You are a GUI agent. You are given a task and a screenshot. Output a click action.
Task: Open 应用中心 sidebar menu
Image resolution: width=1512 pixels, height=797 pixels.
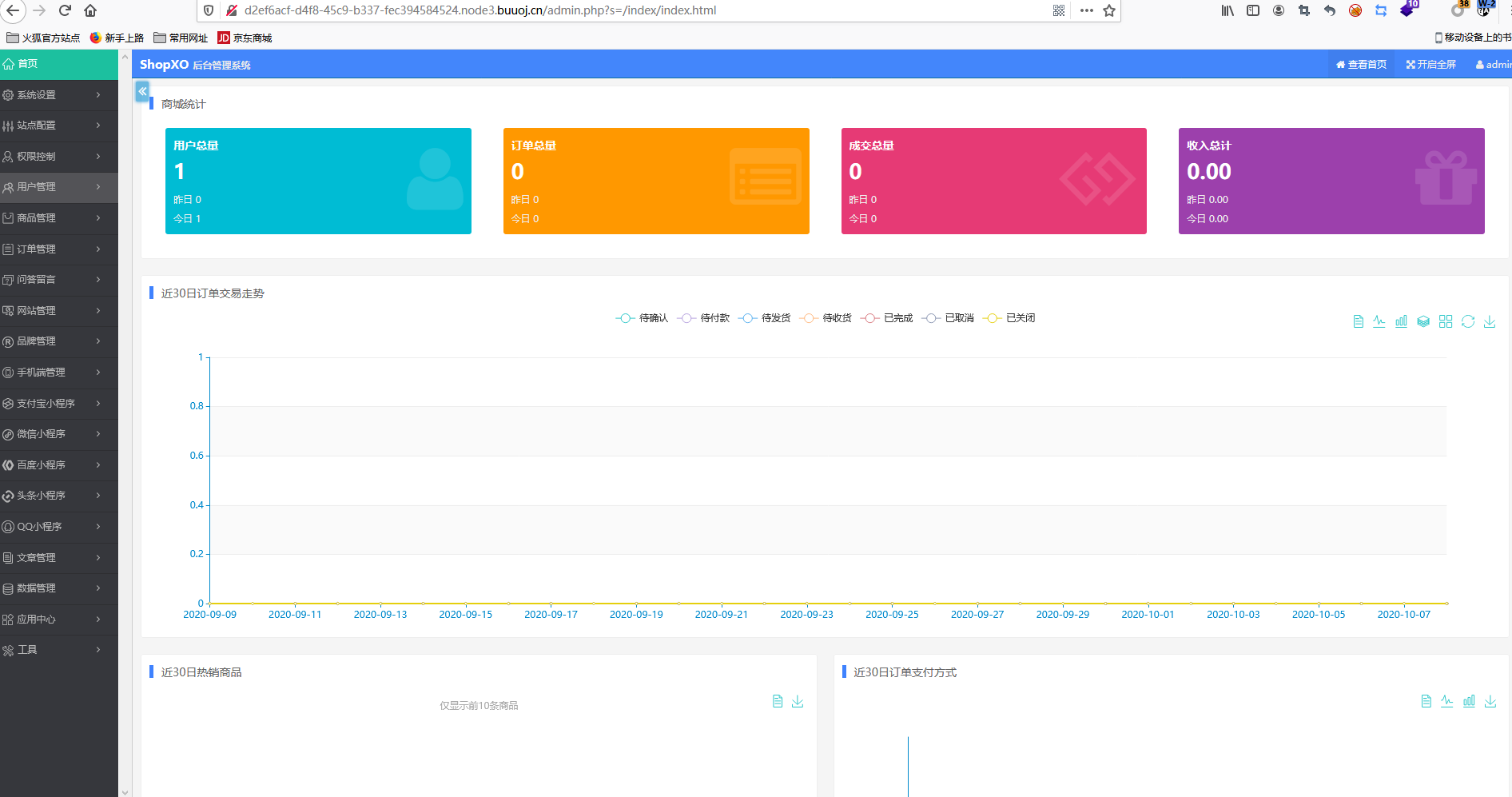tap(59, 620)
